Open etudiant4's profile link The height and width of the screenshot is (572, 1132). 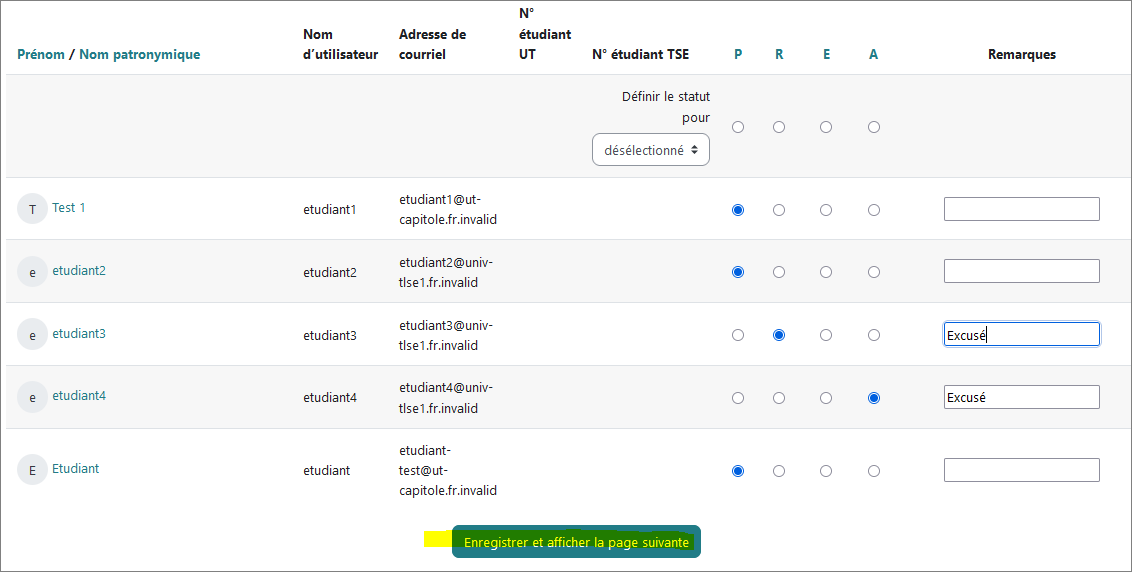tap(79, 396)
